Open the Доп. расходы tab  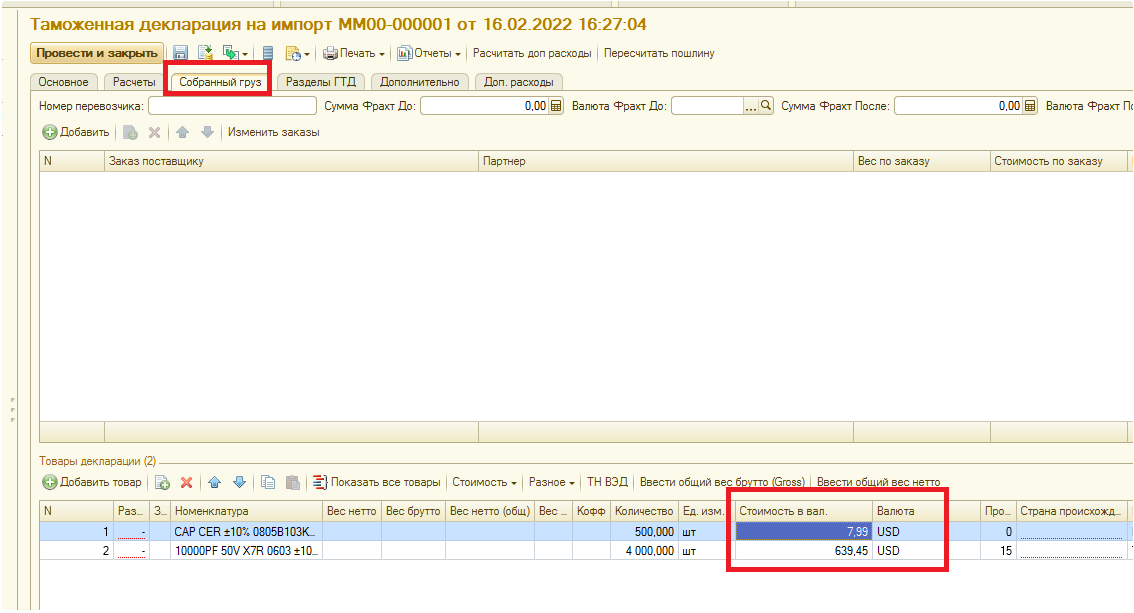tap(518, 82)
